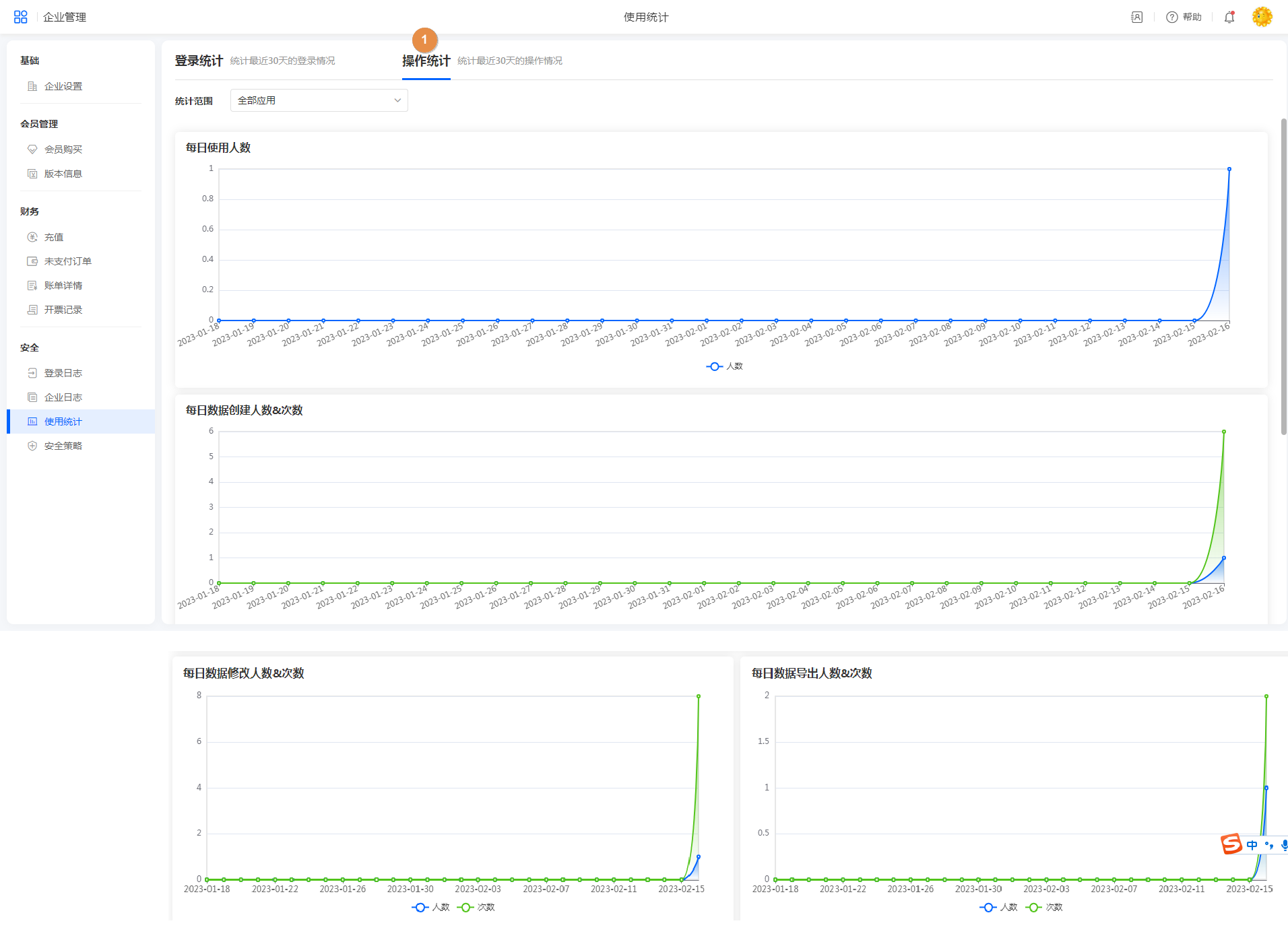
Task: Go to 会员购买 in the sidebar
Action: pyautogui.click(x=63, y=149)
